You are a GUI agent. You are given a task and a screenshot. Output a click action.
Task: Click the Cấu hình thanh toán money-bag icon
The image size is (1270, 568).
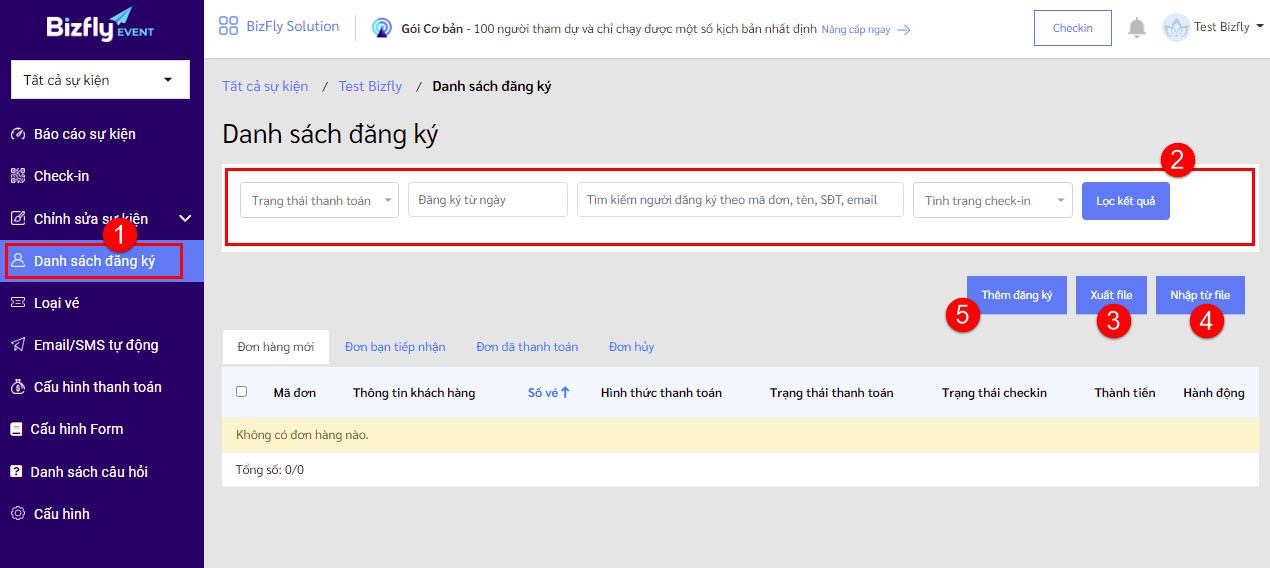[17, 387]
